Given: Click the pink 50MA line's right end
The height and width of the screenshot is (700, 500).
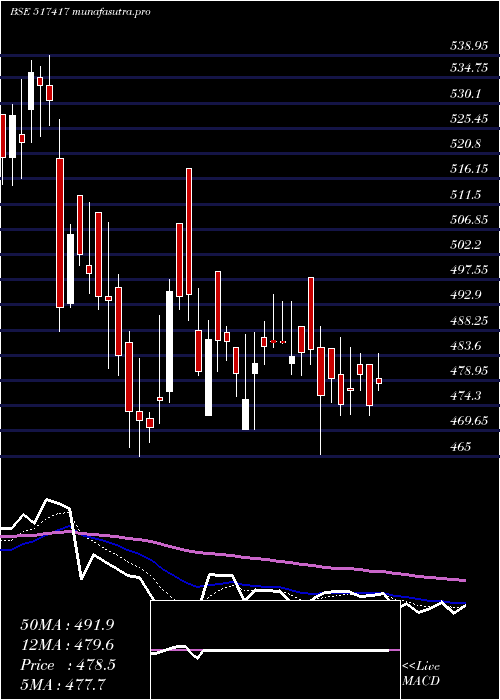Looking at the screenshot, I should click(x=464, y=580).
